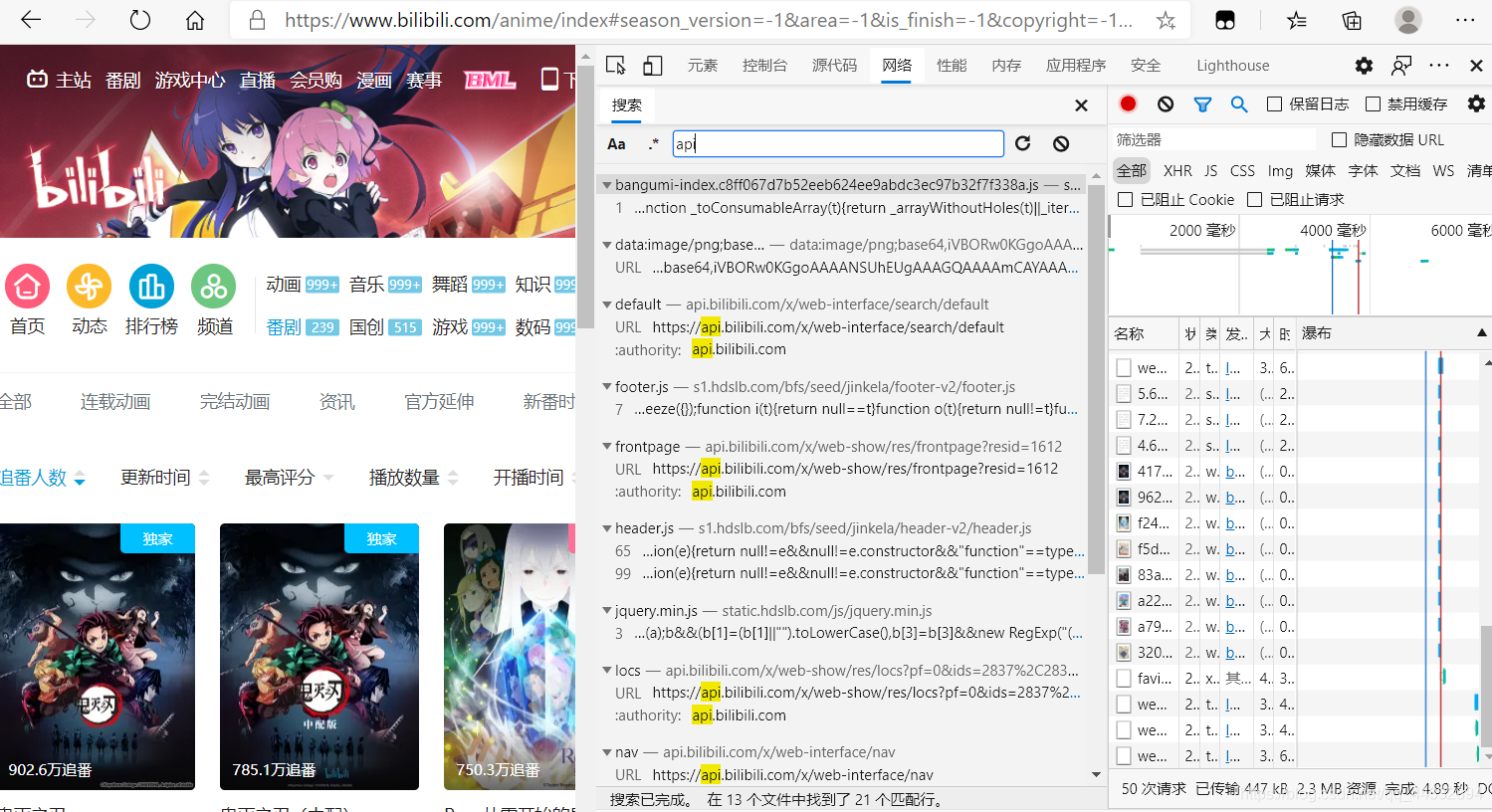Check 隐藏数据 URL option
The width and height of the screenshot is (1492, 812).
(x=1339, y=139)
